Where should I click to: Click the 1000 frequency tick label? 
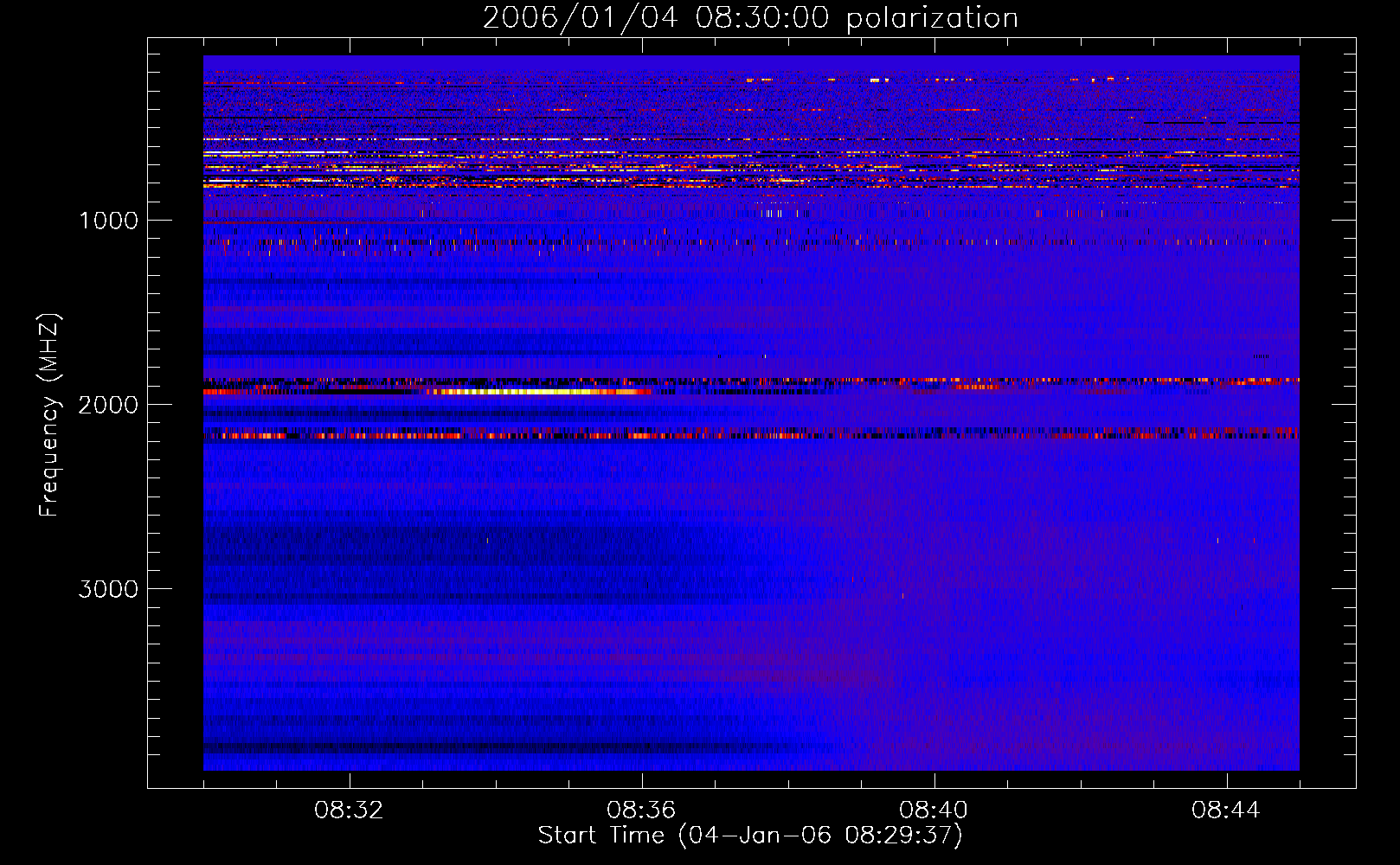pyautogui.click(x=109, y=221)
